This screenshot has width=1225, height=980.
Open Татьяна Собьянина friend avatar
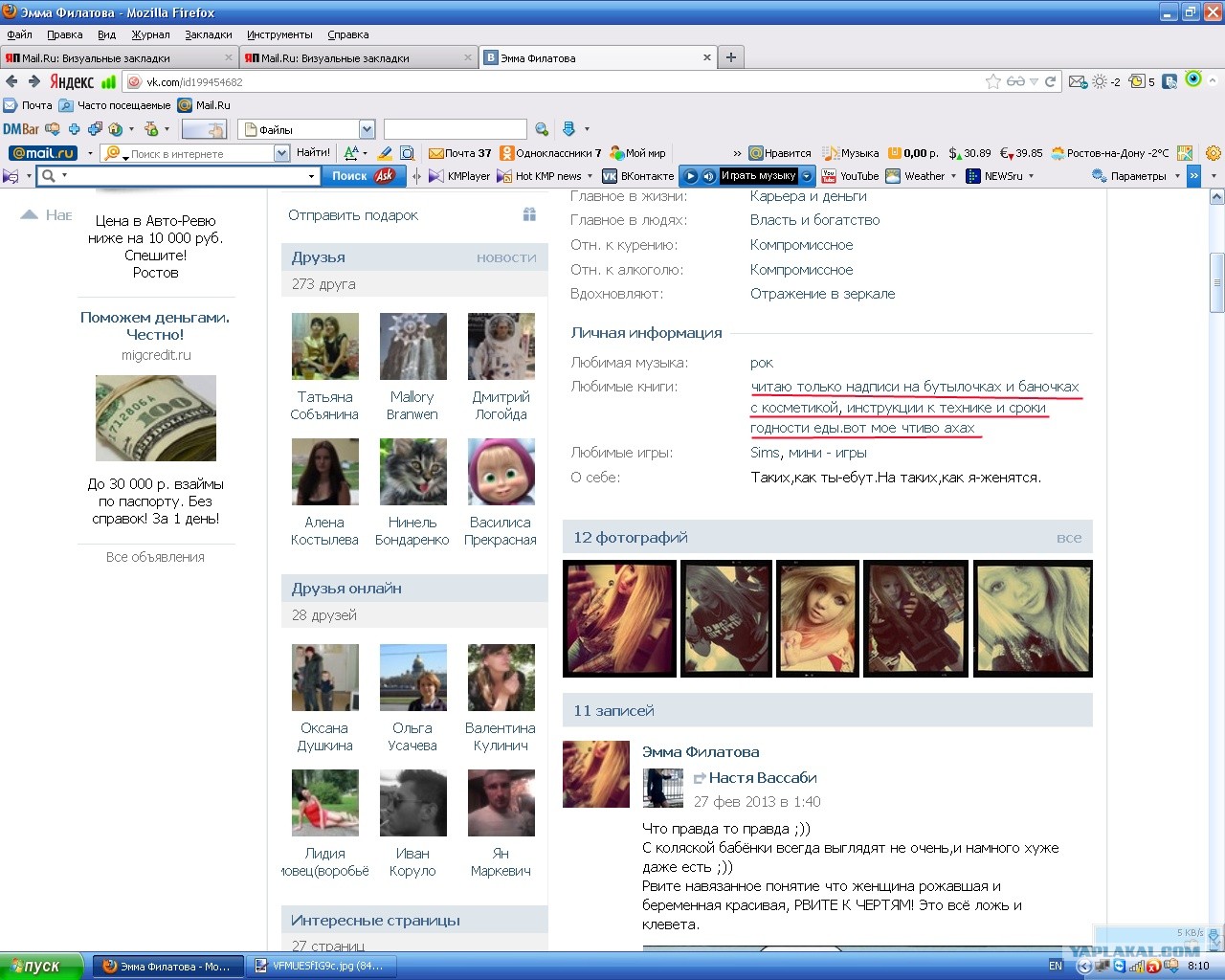[x=325, y=346]
